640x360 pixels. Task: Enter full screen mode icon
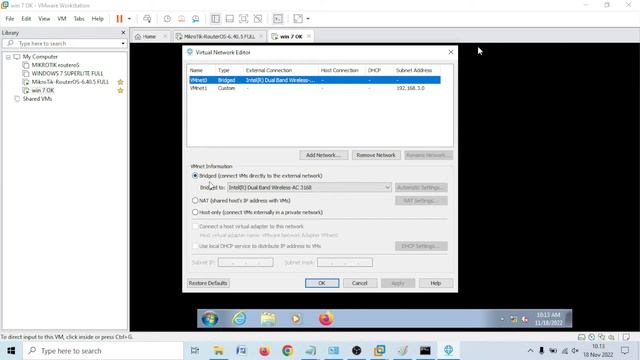[244, 19]
